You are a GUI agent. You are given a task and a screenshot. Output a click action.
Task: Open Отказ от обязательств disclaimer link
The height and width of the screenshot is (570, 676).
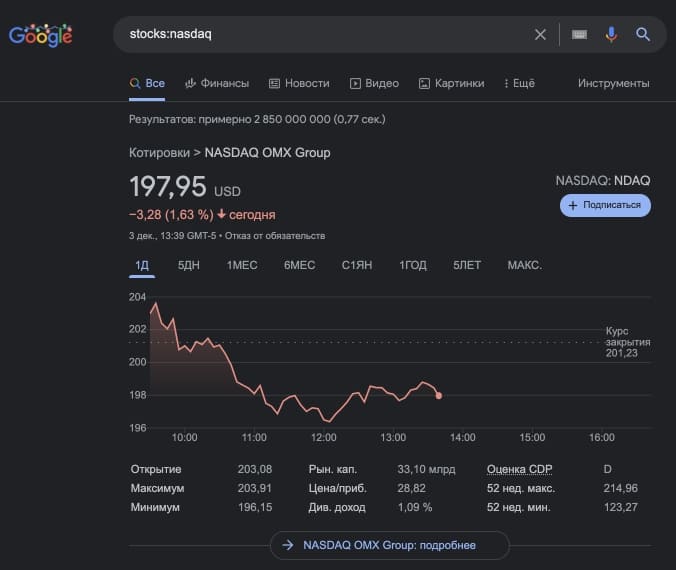pos(275,236)
